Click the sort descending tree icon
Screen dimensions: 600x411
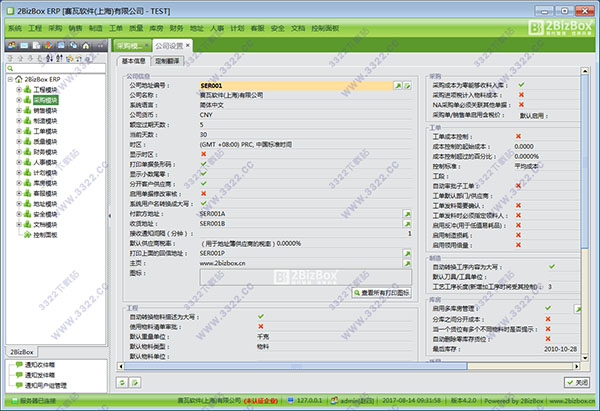point(59,58)
